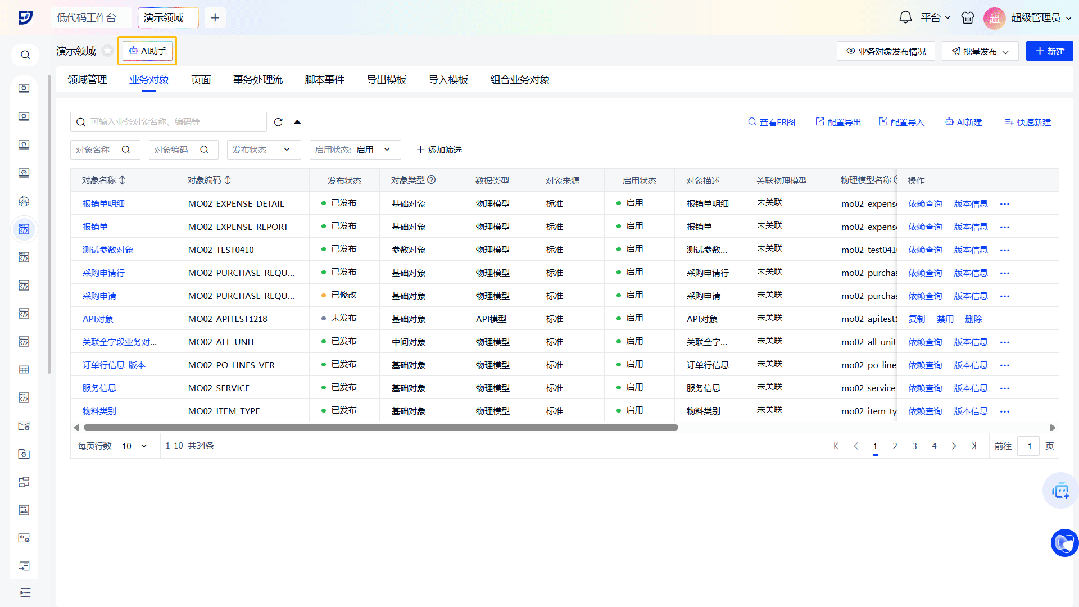Click the refresh icon beside the search box

click(x=278, y=122)
